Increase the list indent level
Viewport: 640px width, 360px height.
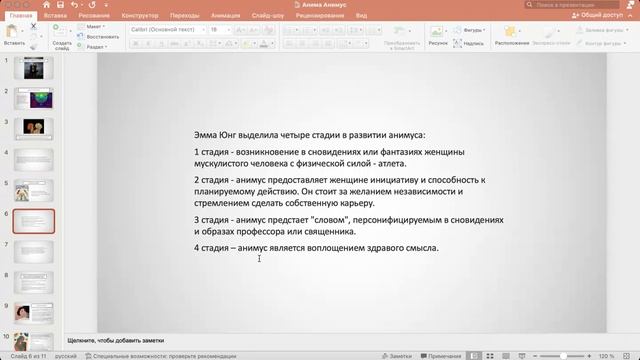click(x=338, y=30)
